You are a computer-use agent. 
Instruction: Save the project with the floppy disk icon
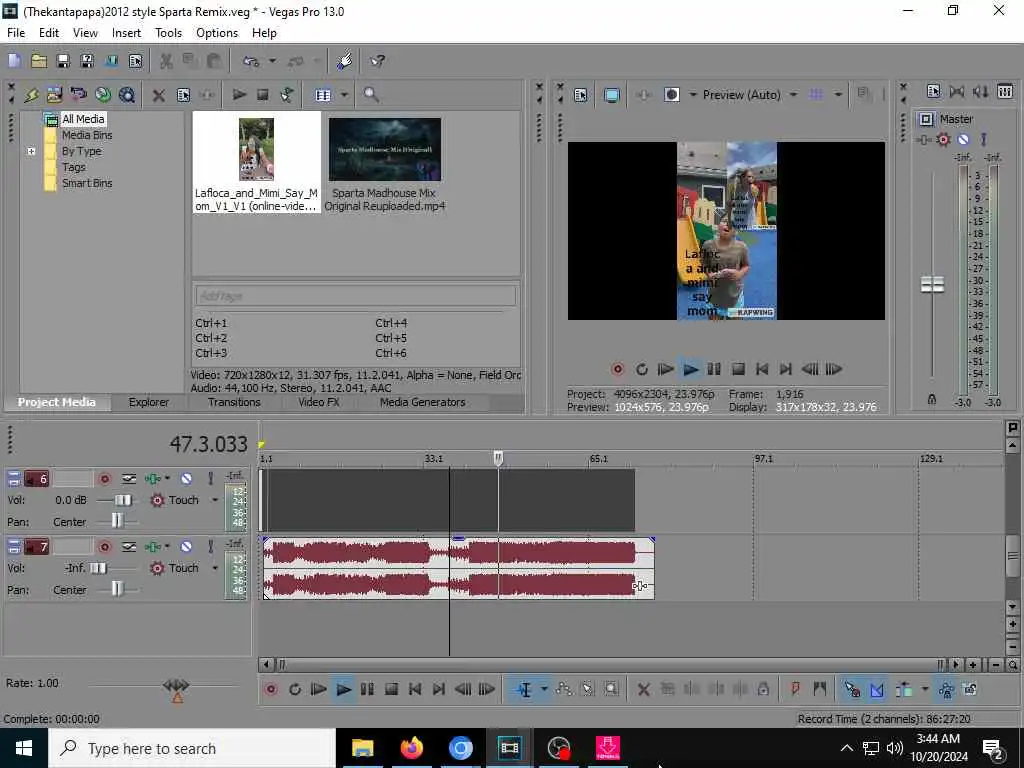[63, 61]
